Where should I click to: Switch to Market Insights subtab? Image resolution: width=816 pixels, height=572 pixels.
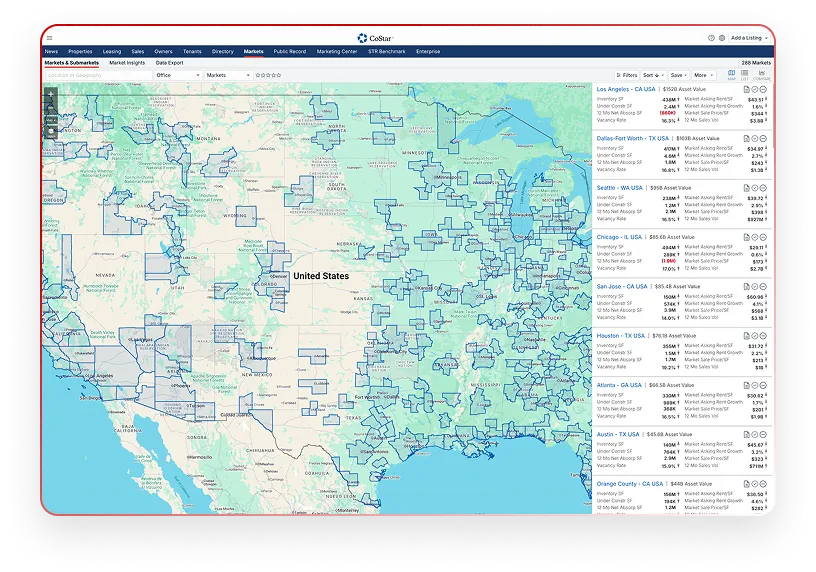(x=127, y=63)
